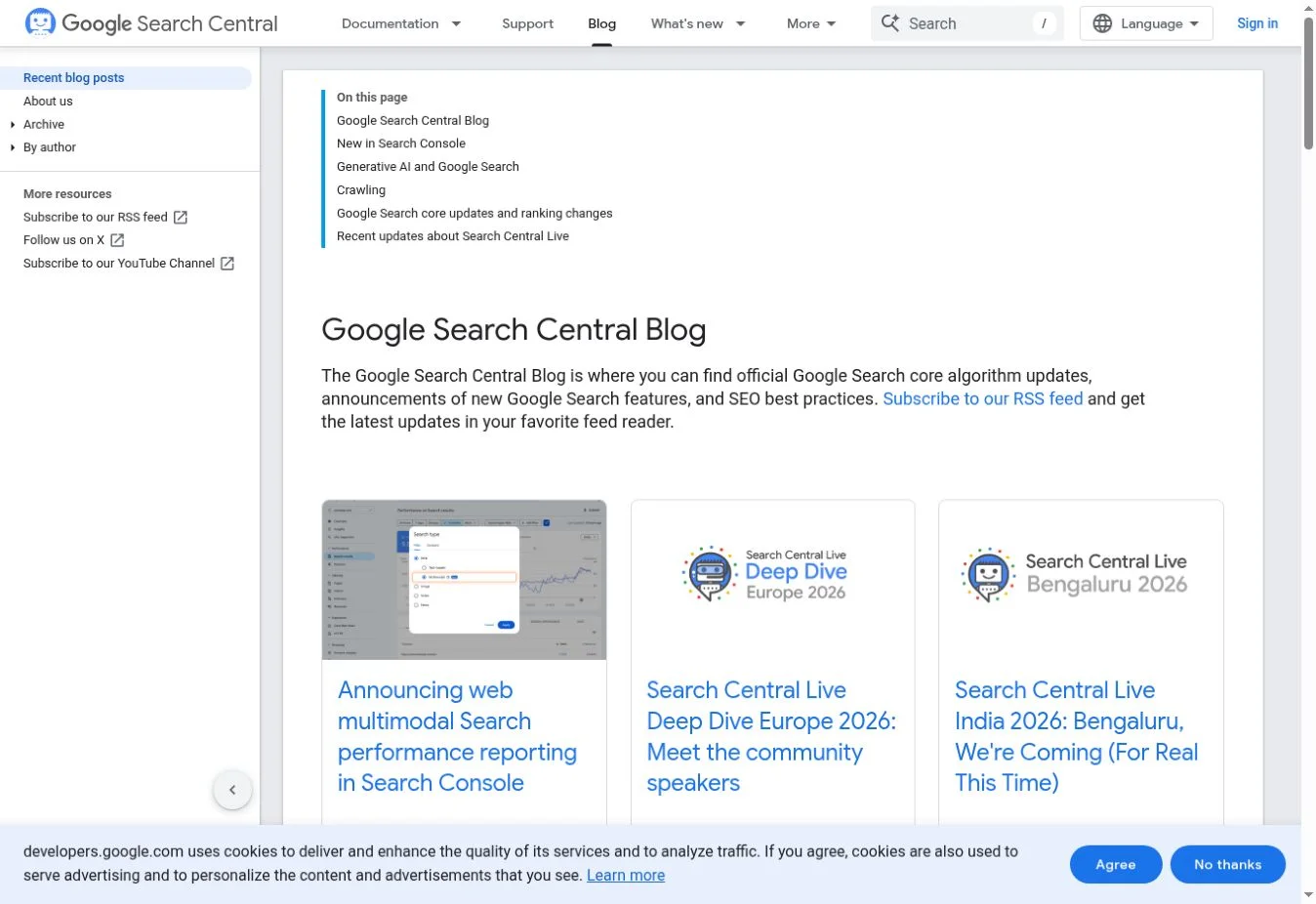Open the cookie Learn more link
1316x904 pixels.
(x=626, y=875)
